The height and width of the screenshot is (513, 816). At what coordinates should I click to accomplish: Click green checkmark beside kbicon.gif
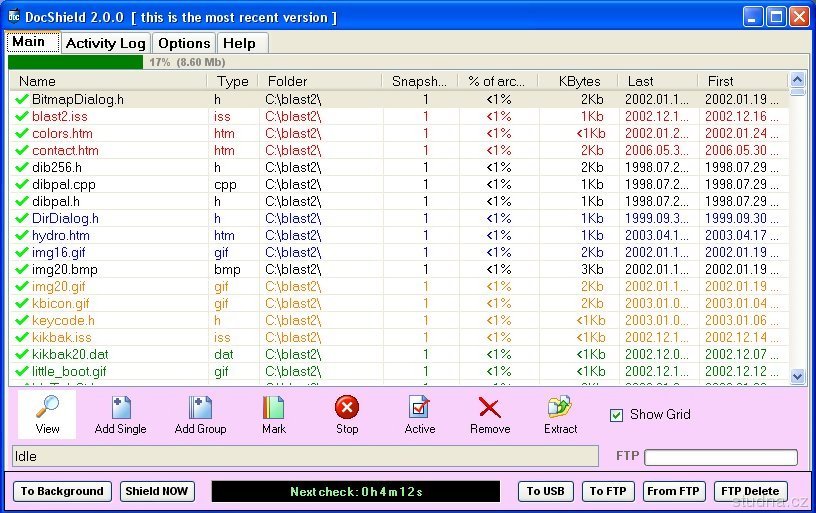pos(21,303)
